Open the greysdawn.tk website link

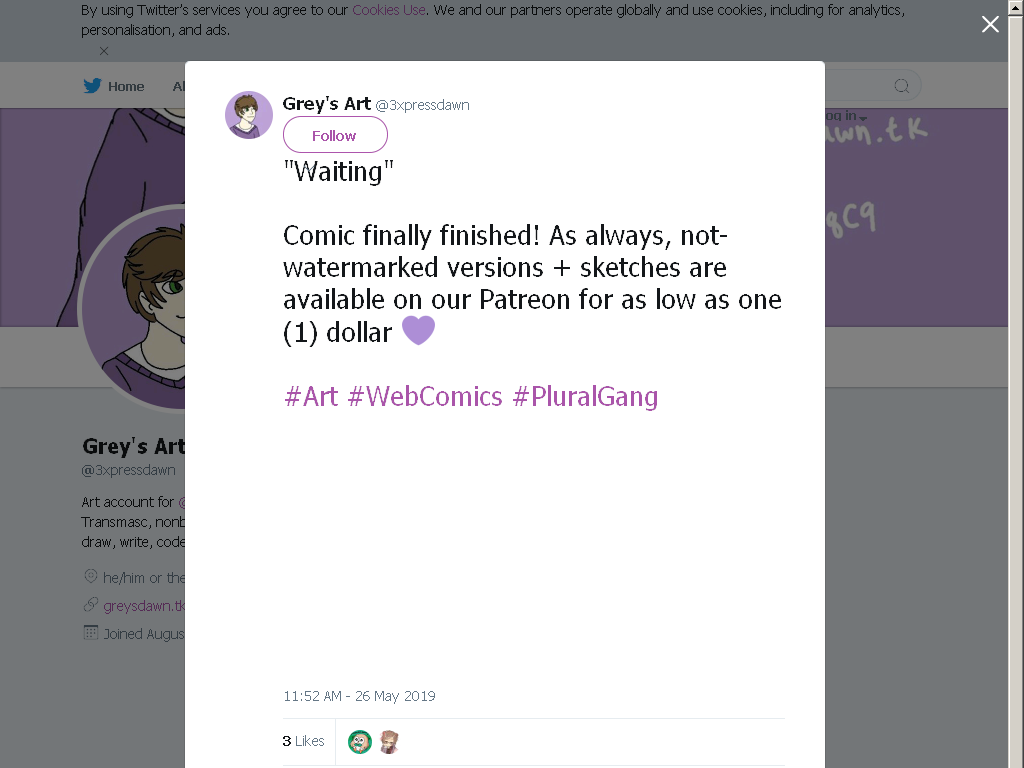144,606
